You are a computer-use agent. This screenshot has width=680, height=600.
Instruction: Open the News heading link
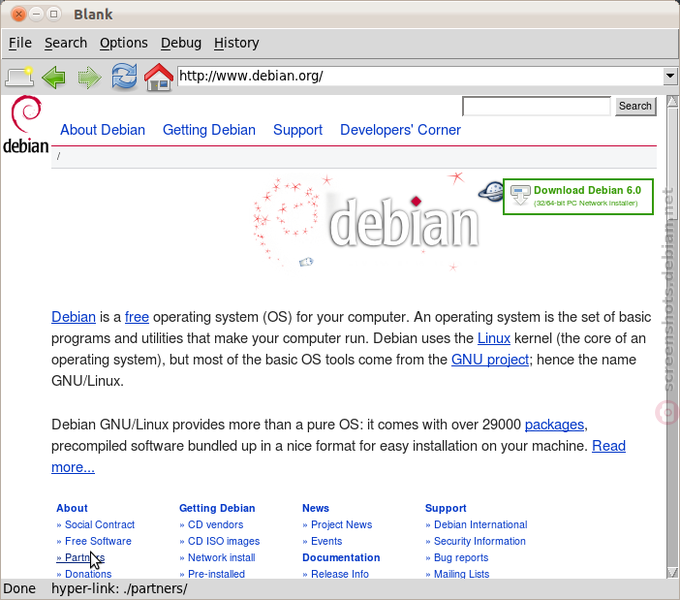pyautogui.click(x=316, y=508)
